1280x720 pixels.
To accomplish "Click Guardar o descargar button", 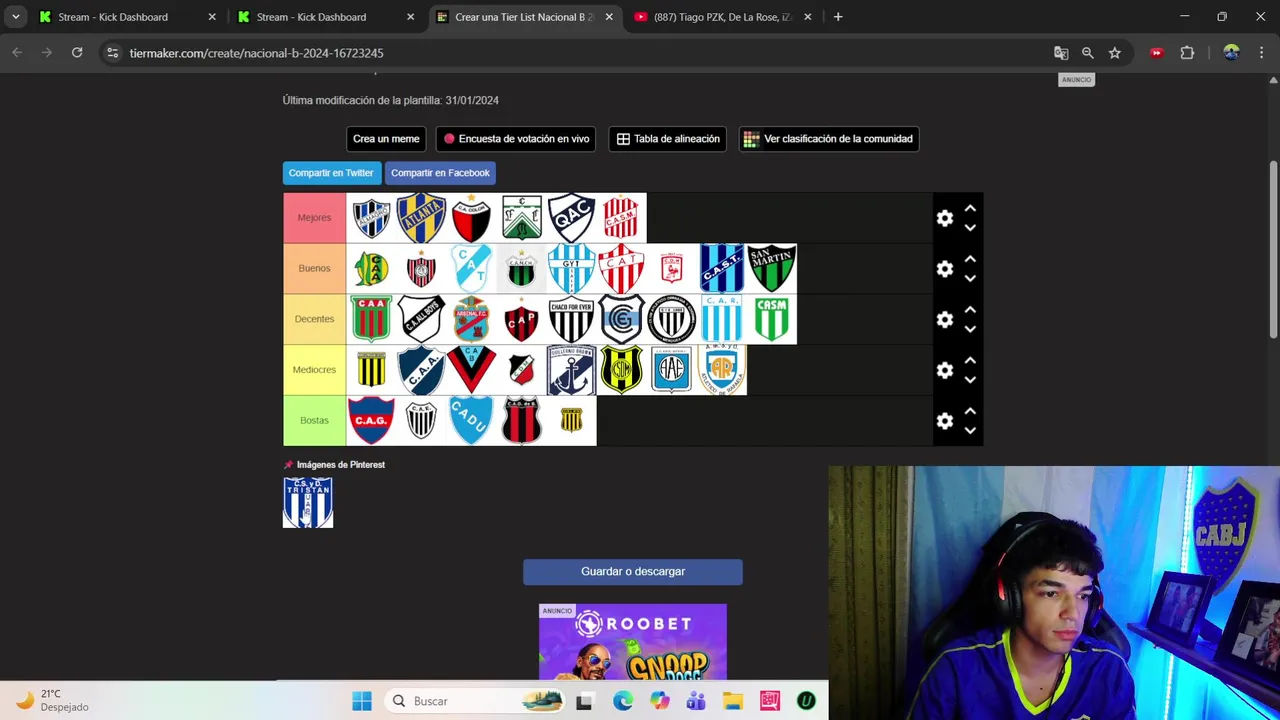I will click(x=633, y=572).
